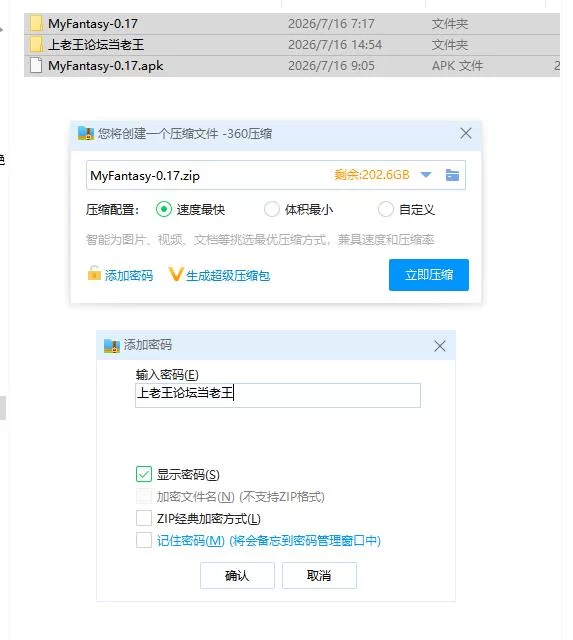Select the 速度最快 radio option

click(x=164, y=209)
